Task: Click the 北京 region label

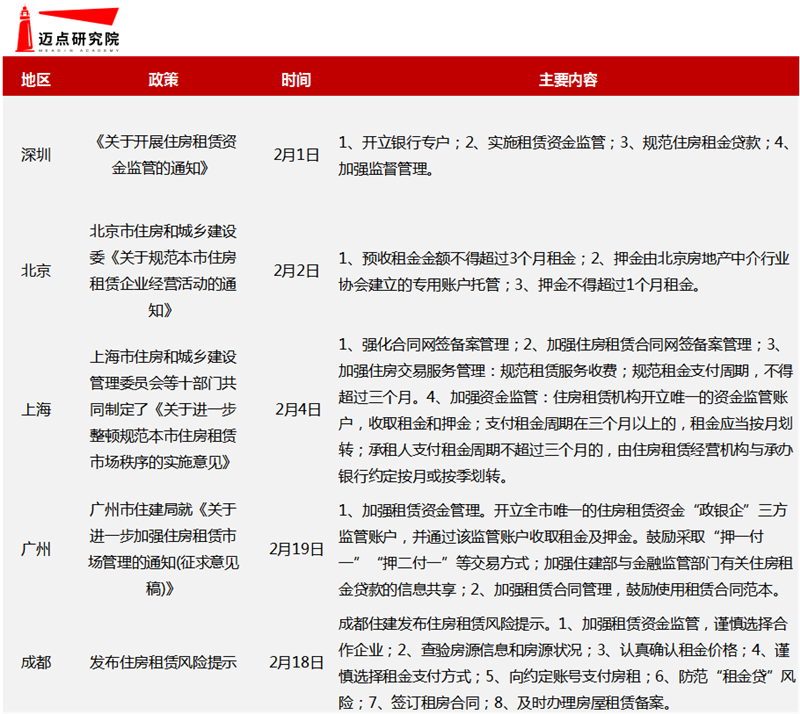Action: [x=35, y=271]
